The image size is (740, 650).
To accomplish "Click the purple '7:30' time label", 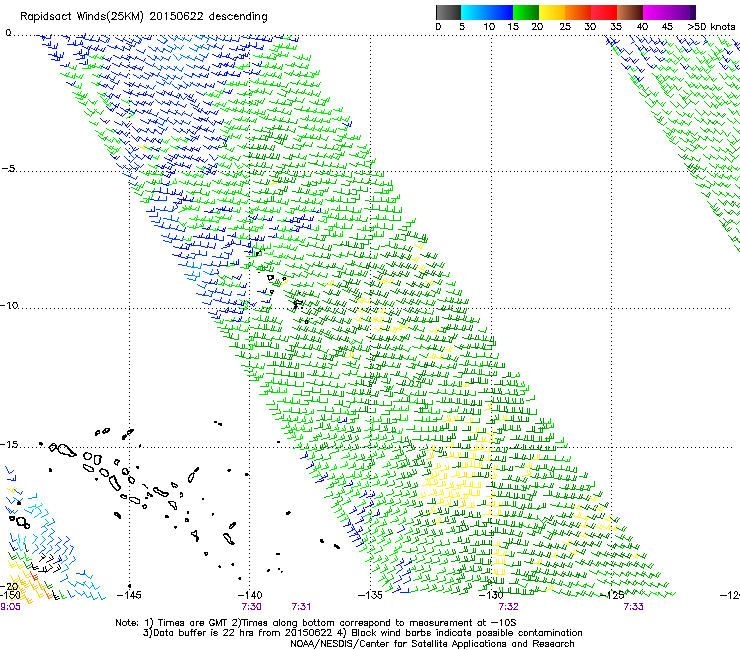I will click(252, 607).
